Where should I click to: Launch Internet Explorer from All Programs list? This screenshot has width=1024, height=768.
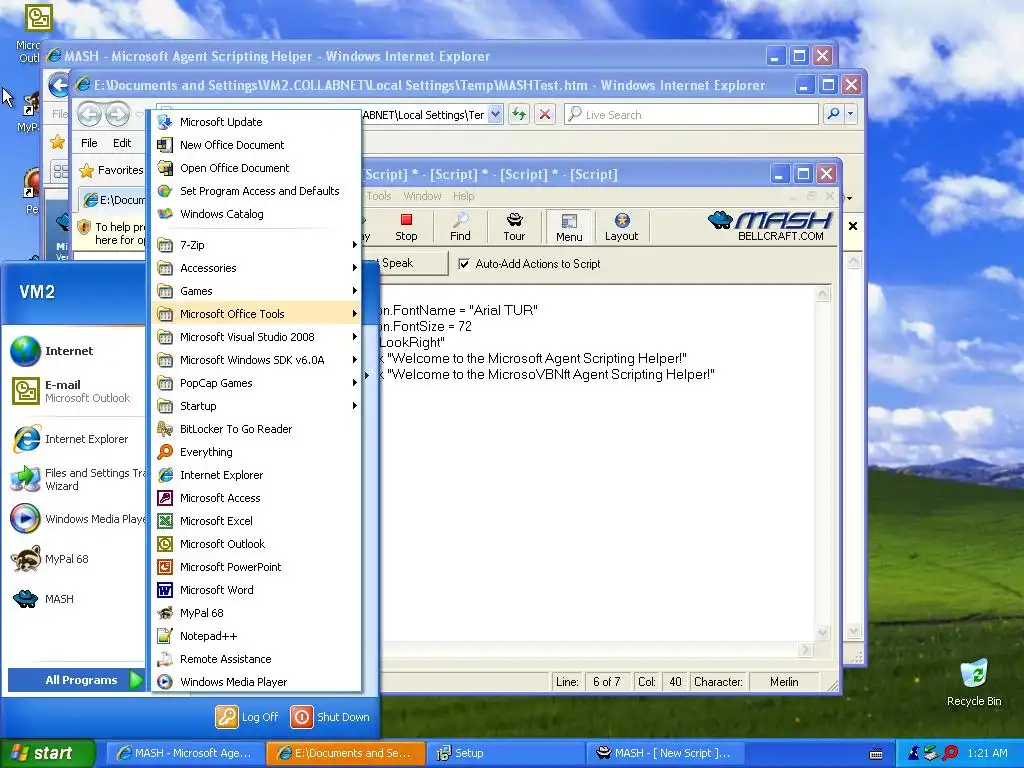(x=257, y=475)
